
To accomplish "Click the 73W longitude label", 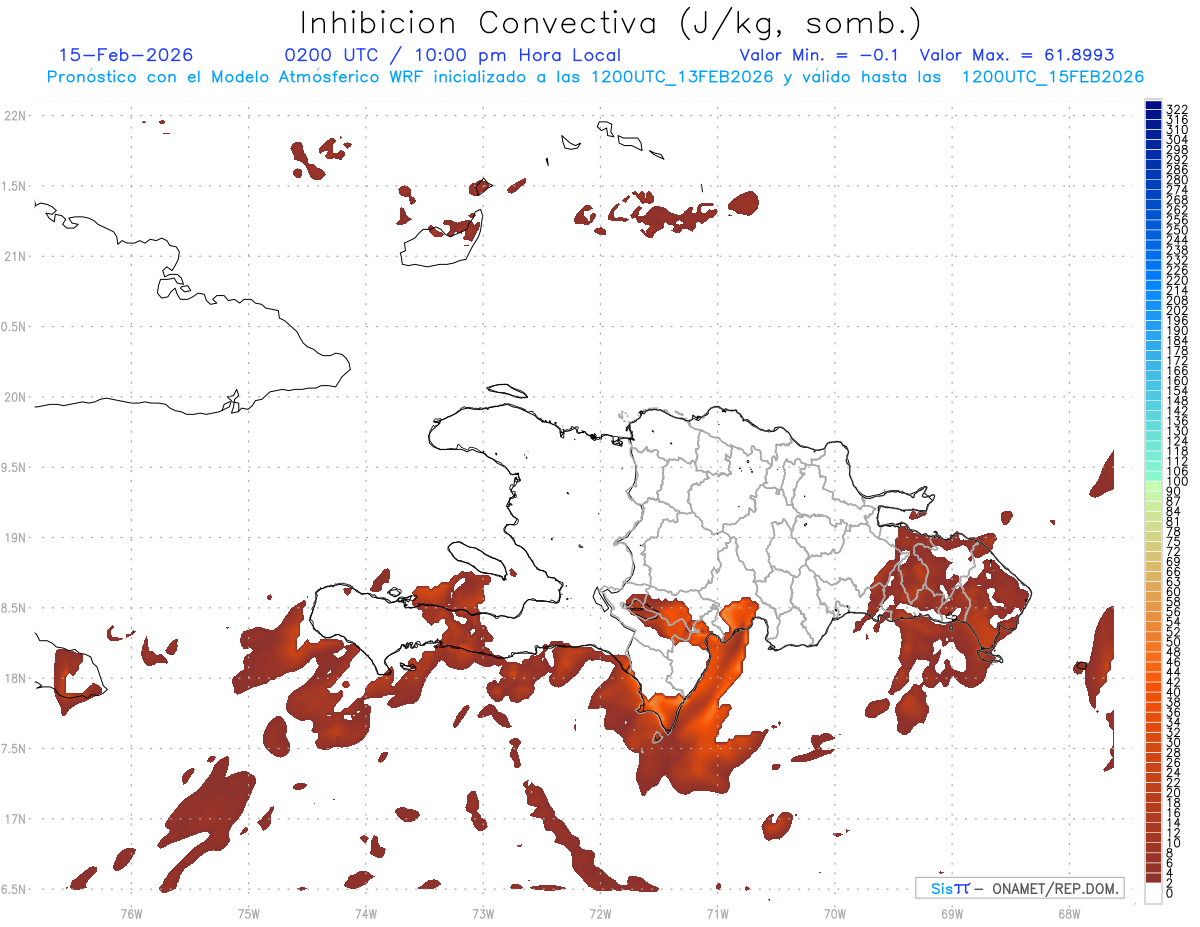I will (x=482, y=913).
